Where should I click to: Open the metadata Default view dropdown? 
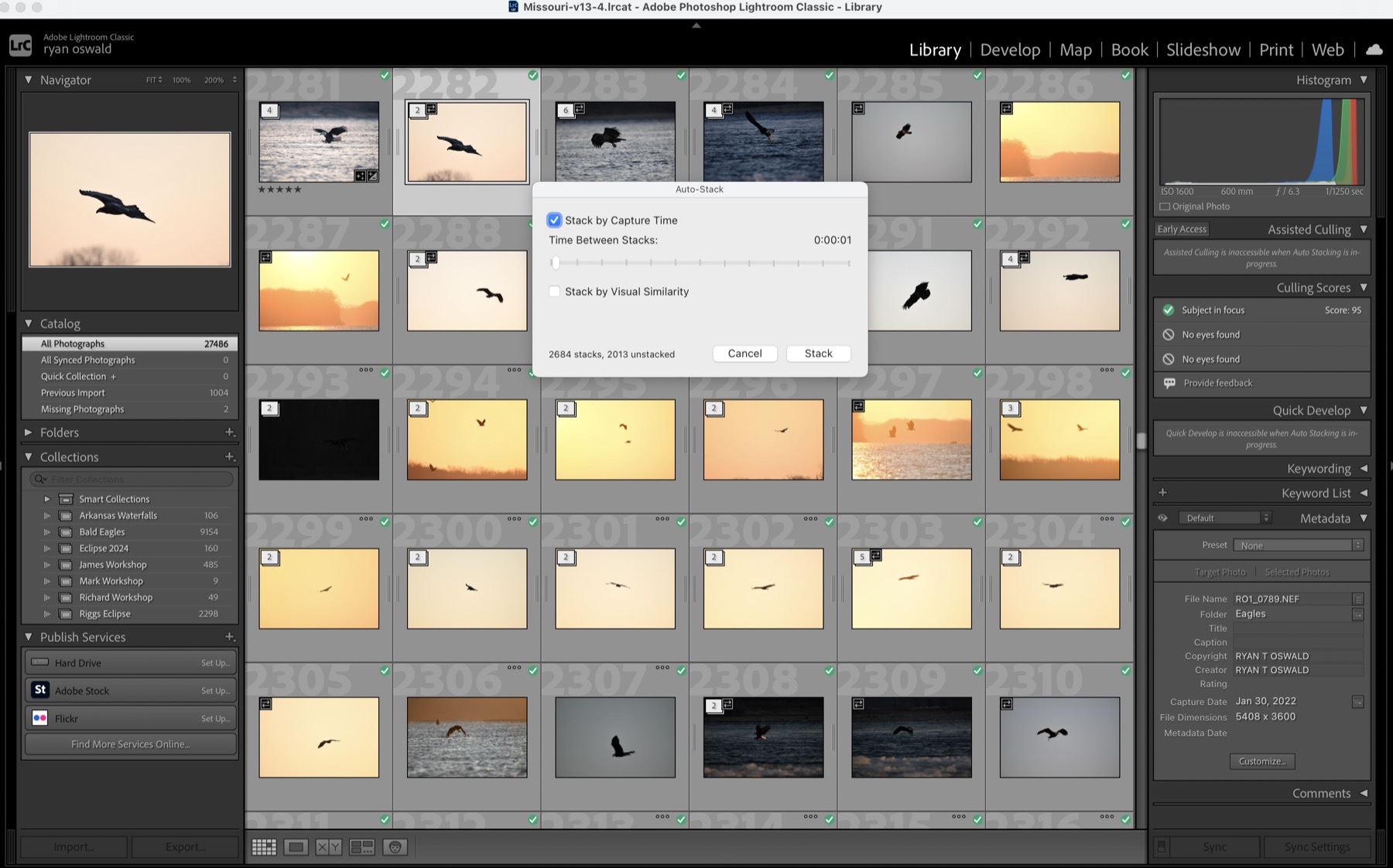[1225, 518]
